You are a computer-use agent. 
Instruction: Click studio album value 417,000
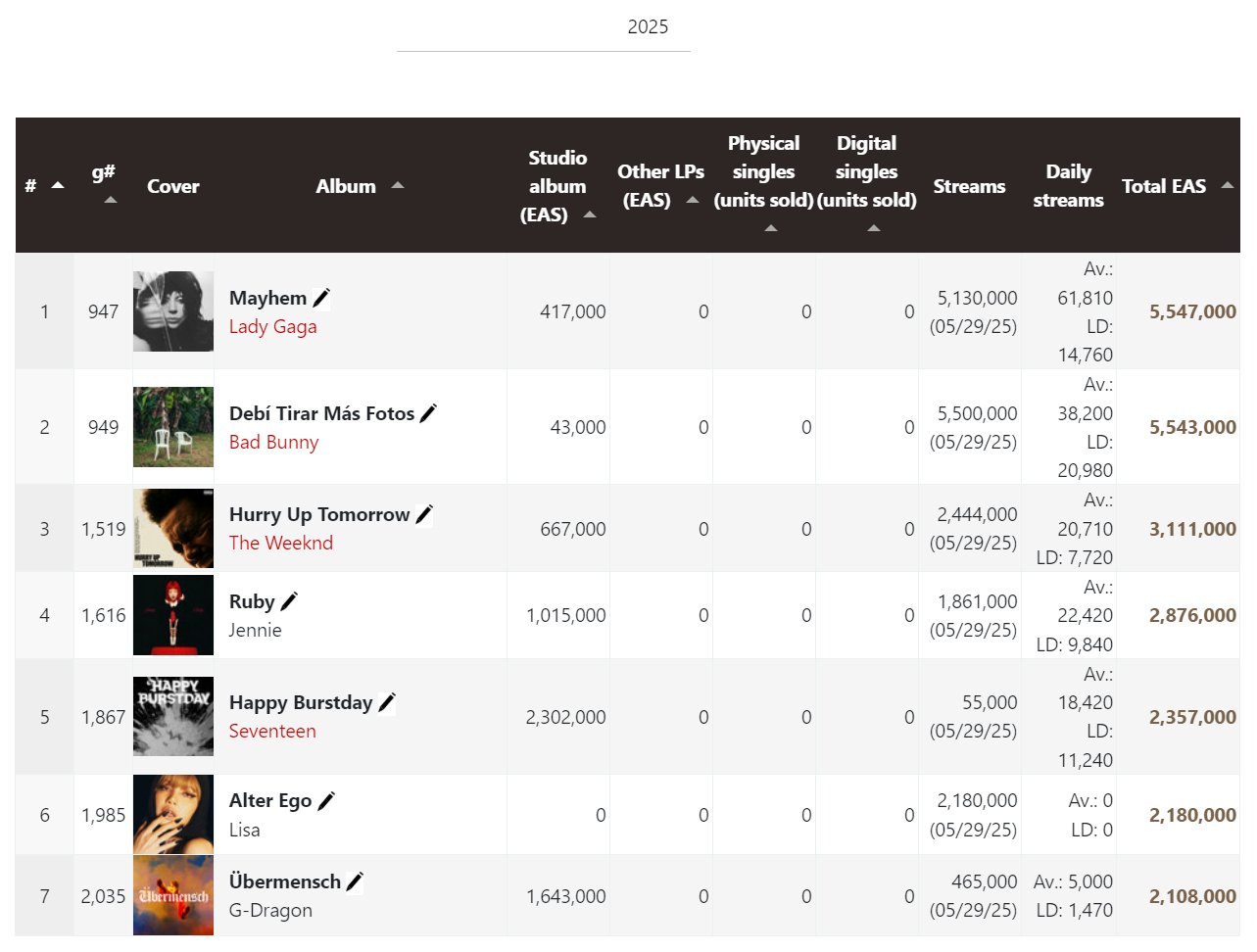coord(573,311)
